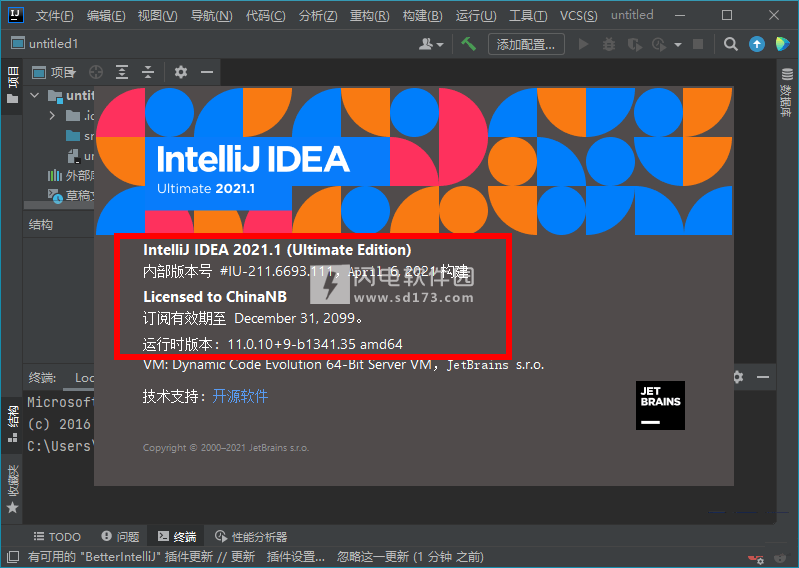Open the 问题 tool window tab

120,537
